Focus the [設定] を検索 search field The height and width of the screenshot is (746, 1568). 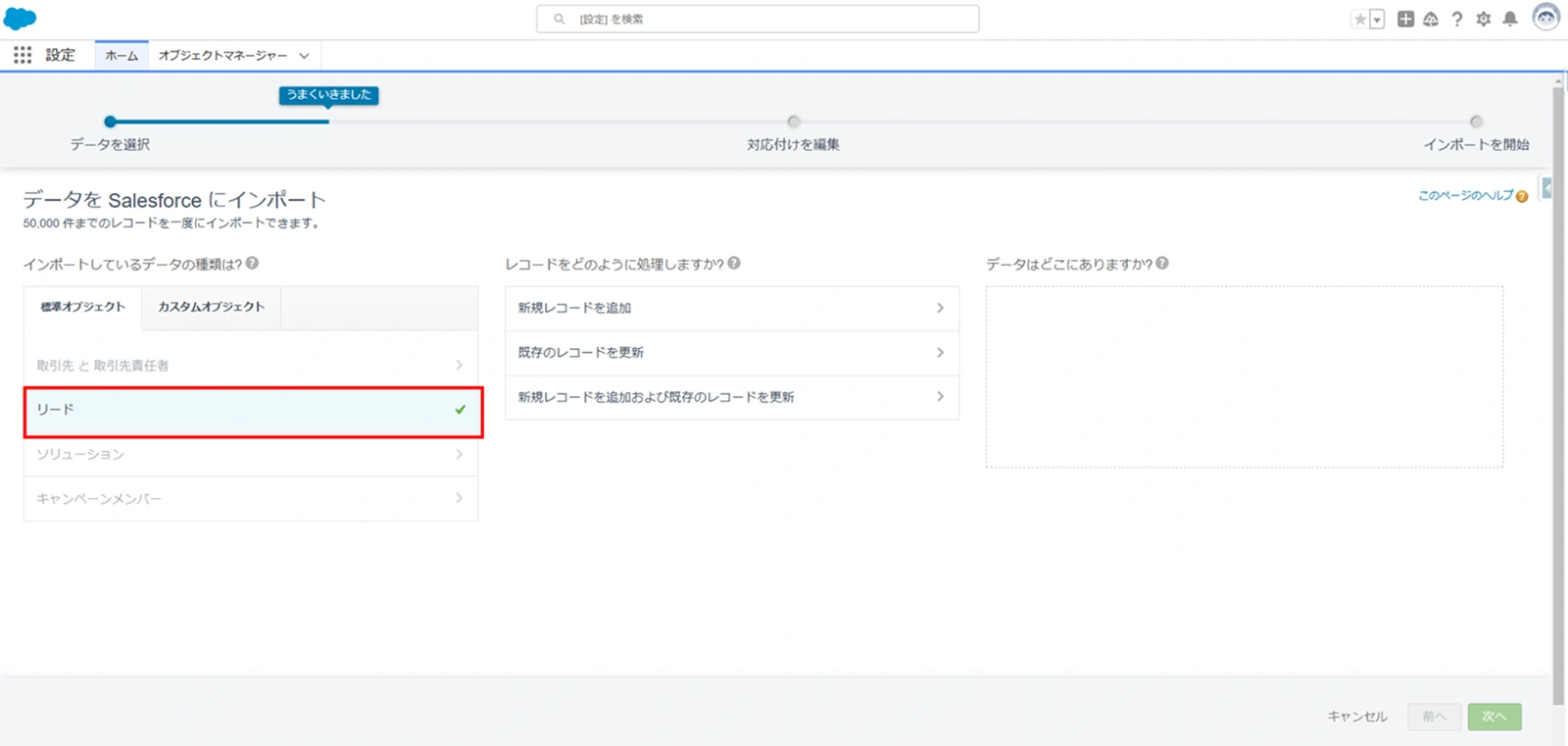pyautogui.click(x=758, y=19)
